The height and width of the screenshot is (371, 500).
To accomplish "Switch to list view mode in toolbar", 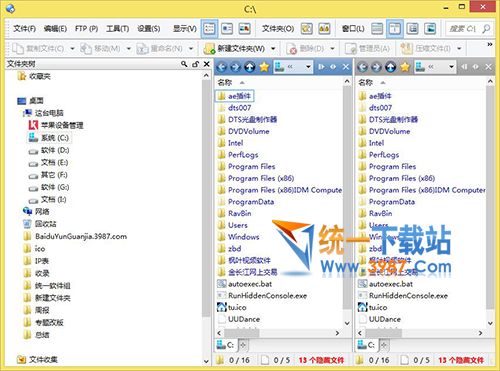I will [209, 29].
